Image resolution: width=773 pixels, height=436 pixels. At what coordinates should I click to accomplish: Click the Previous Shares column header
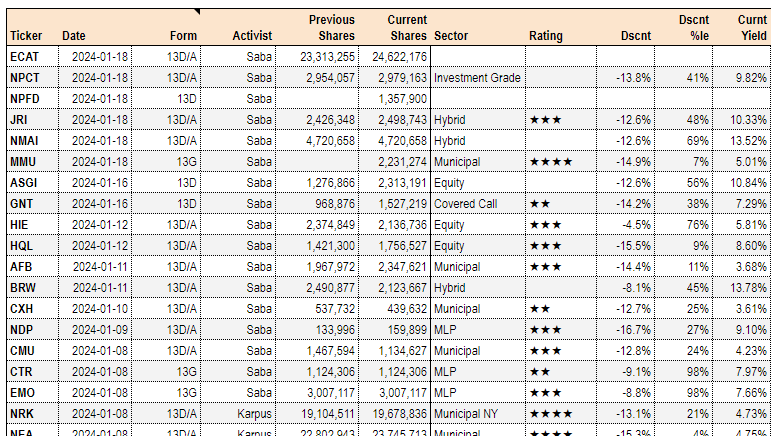point(331,27)
